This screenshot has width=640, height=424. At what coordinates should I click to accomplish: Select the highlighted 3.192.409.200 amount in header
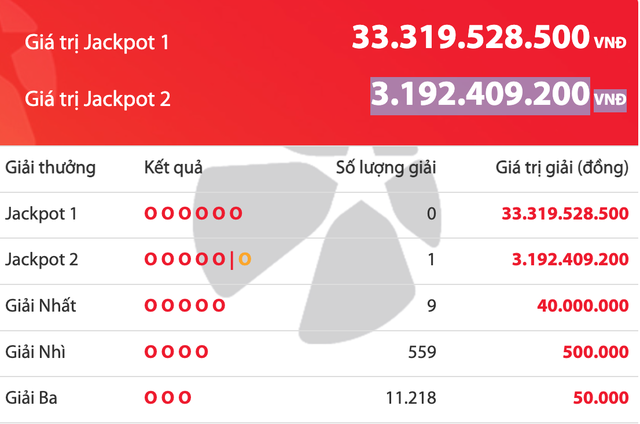(479, 95)
